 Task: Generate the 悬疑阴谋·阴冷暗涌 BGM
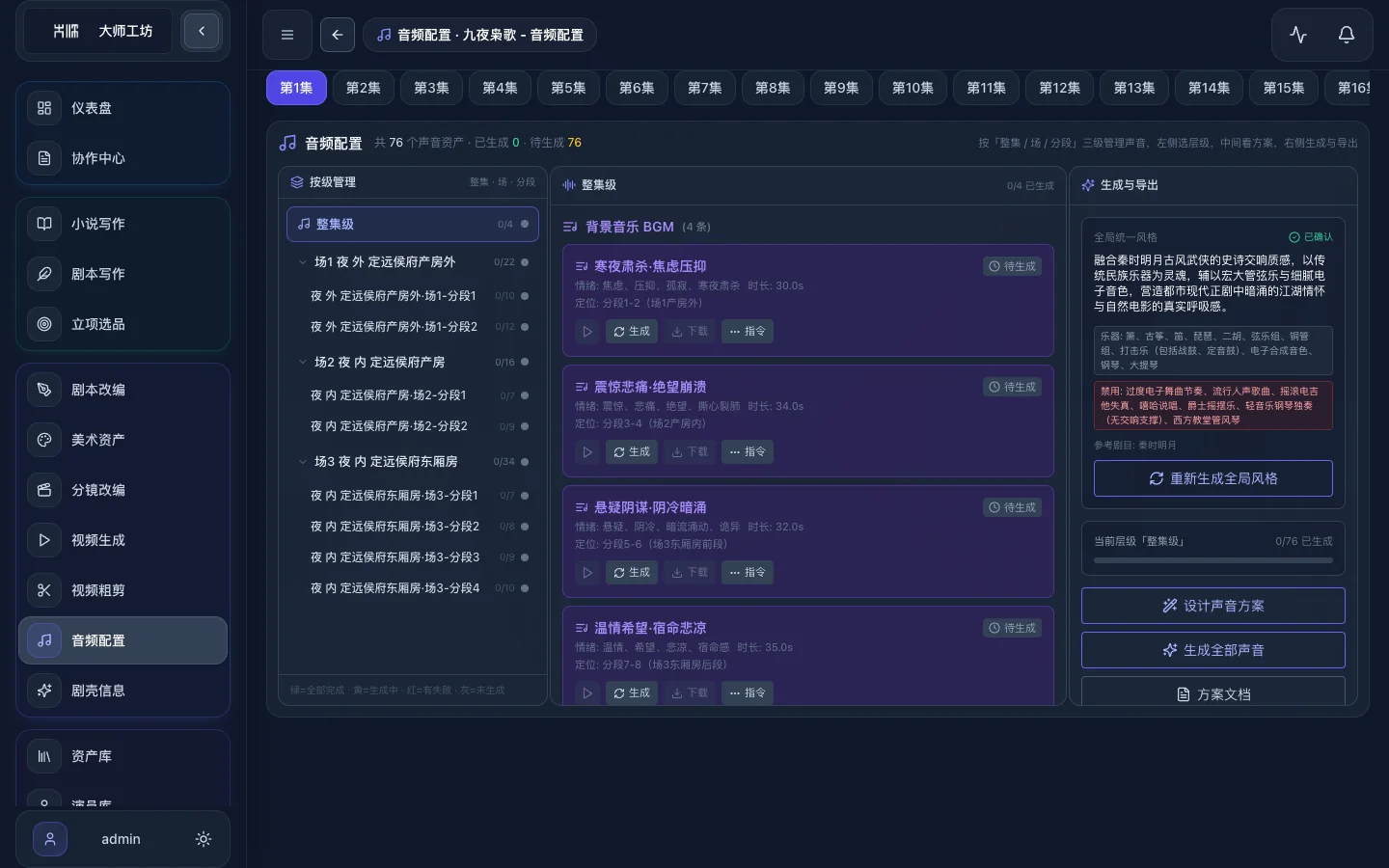[x=632, y=573]
